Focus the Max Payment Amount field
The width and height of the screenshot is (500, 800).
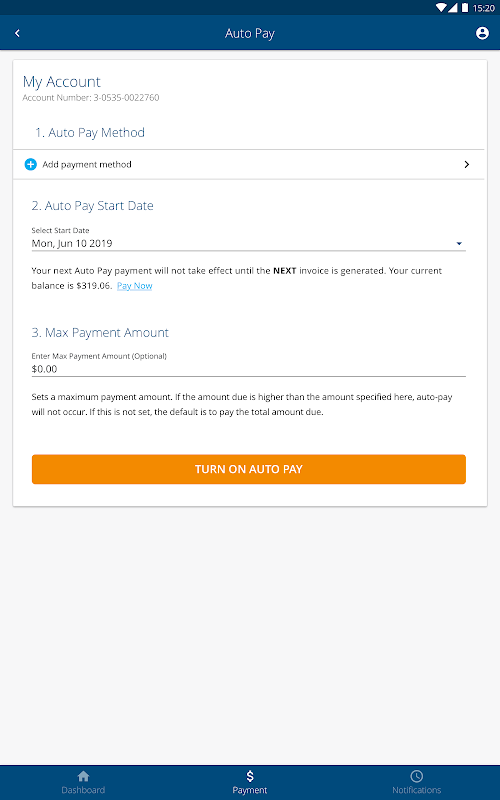248,369
